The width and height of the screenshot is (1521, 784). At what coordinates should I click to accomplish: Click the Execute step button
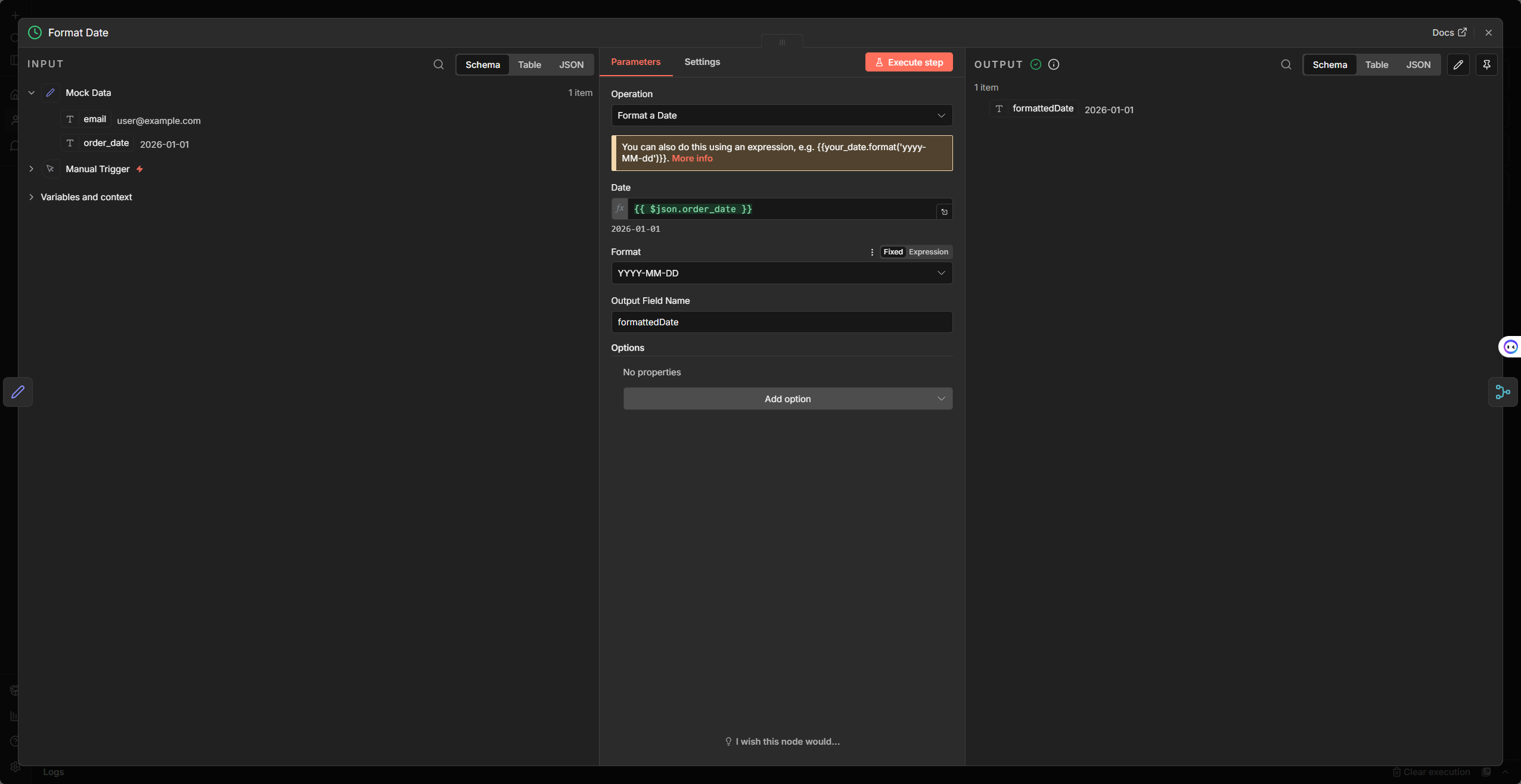click(x=908, y=62)
